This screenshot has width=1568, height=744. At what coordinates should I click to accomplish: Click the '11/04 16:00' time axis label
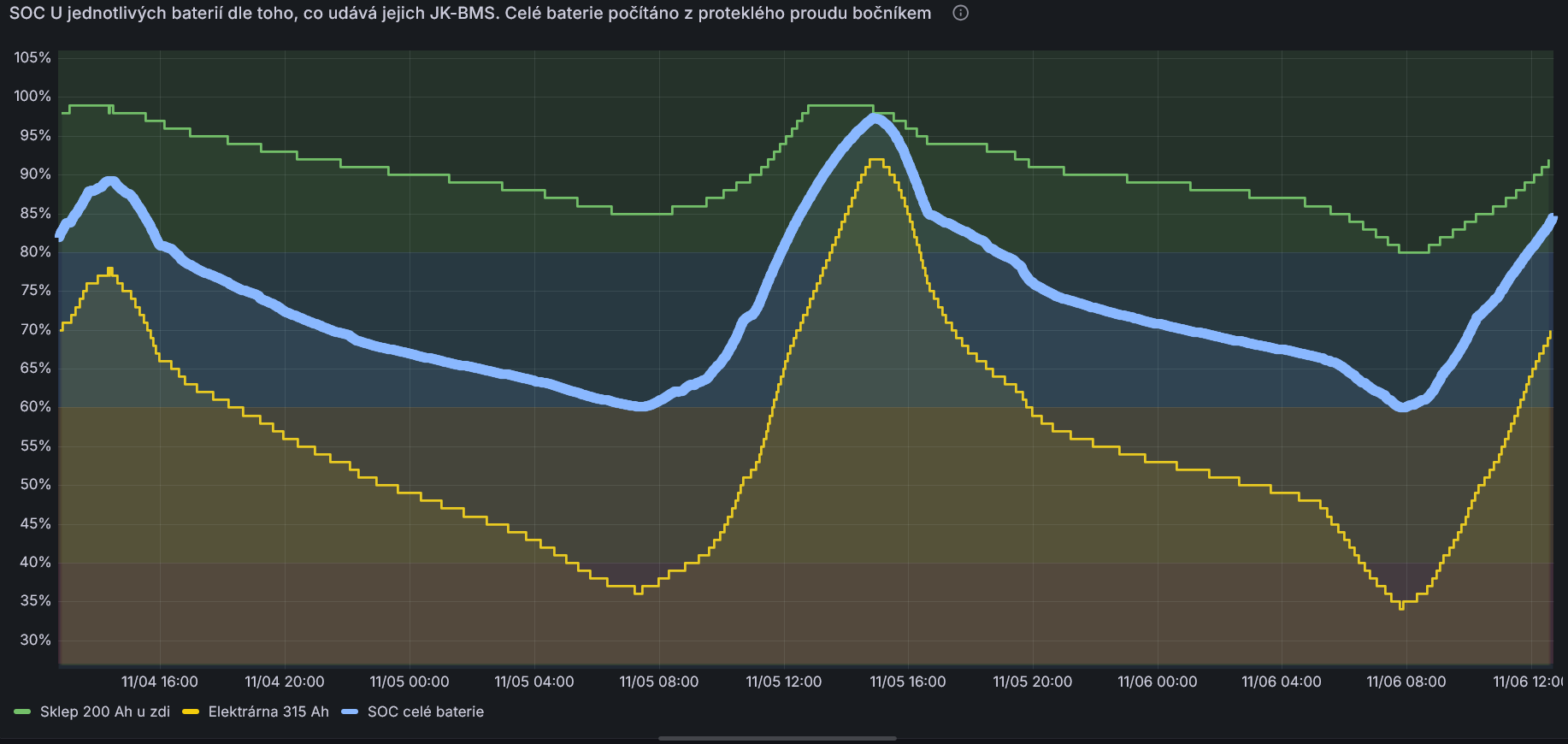160,682
